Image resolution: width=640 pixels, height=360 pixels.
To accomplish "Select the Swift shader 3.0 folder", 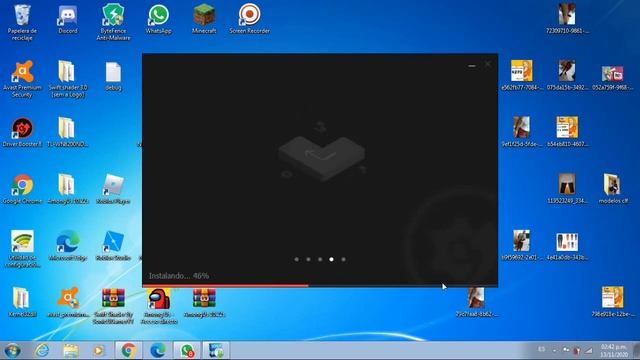I will (68, 79).
